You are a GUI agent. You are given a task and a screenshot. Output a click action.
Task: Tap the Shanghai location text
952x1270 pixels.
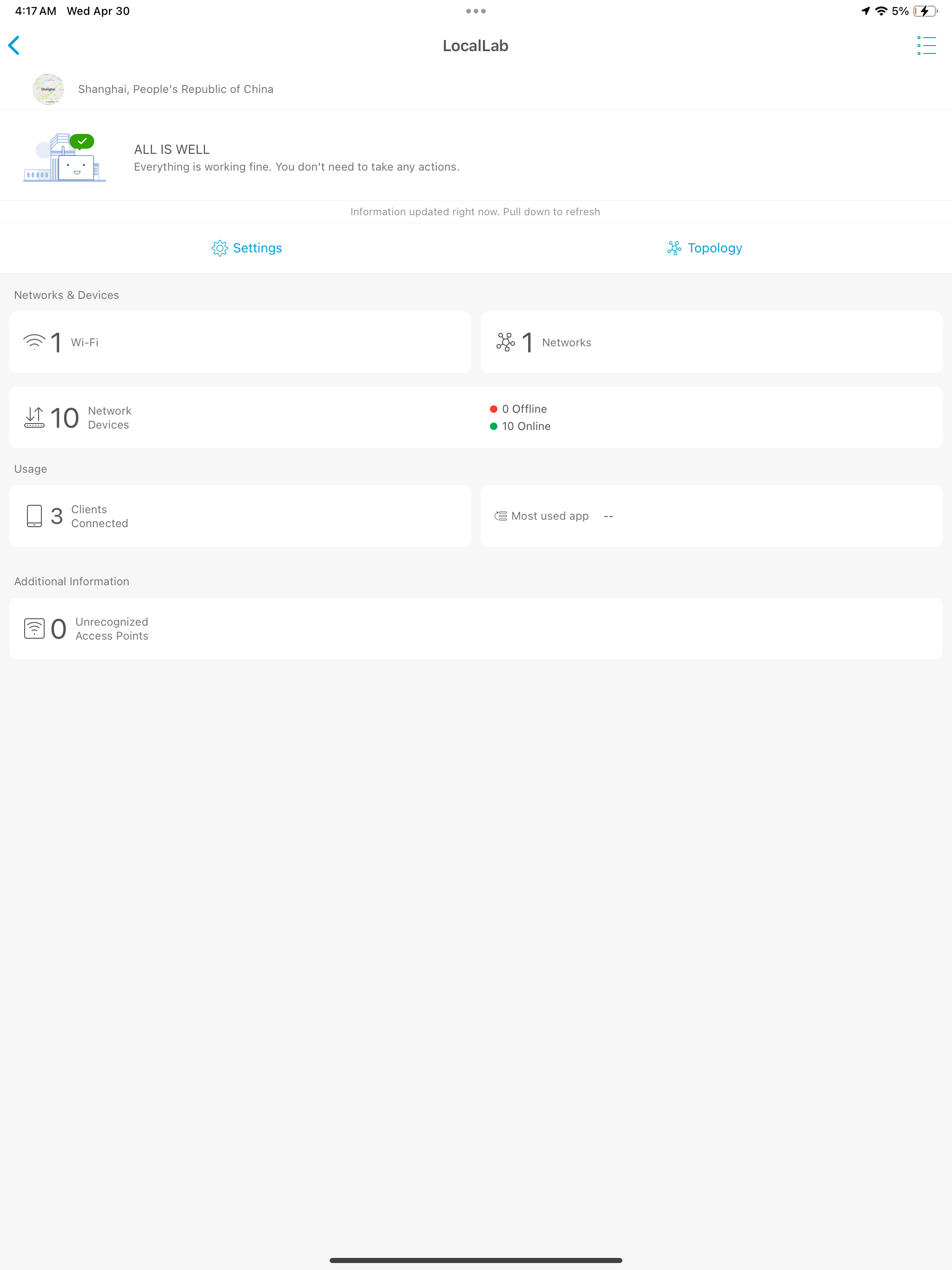[x=176, y=89]
